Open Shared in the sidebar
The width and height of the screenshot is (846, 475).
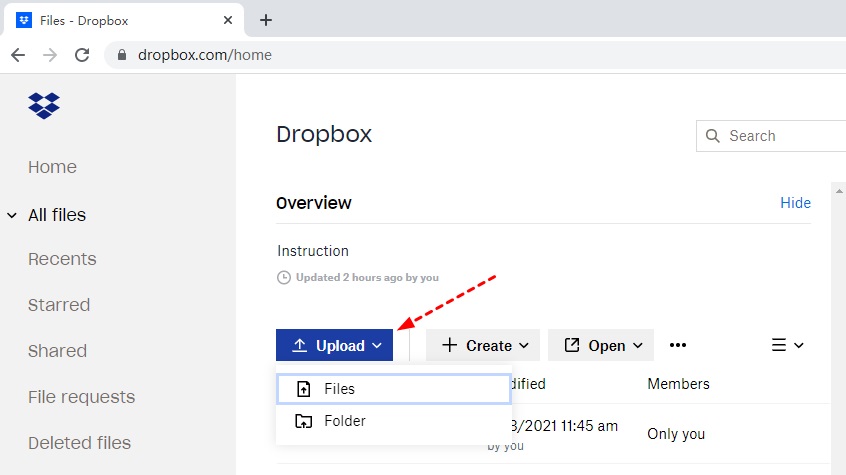[57, 351]
